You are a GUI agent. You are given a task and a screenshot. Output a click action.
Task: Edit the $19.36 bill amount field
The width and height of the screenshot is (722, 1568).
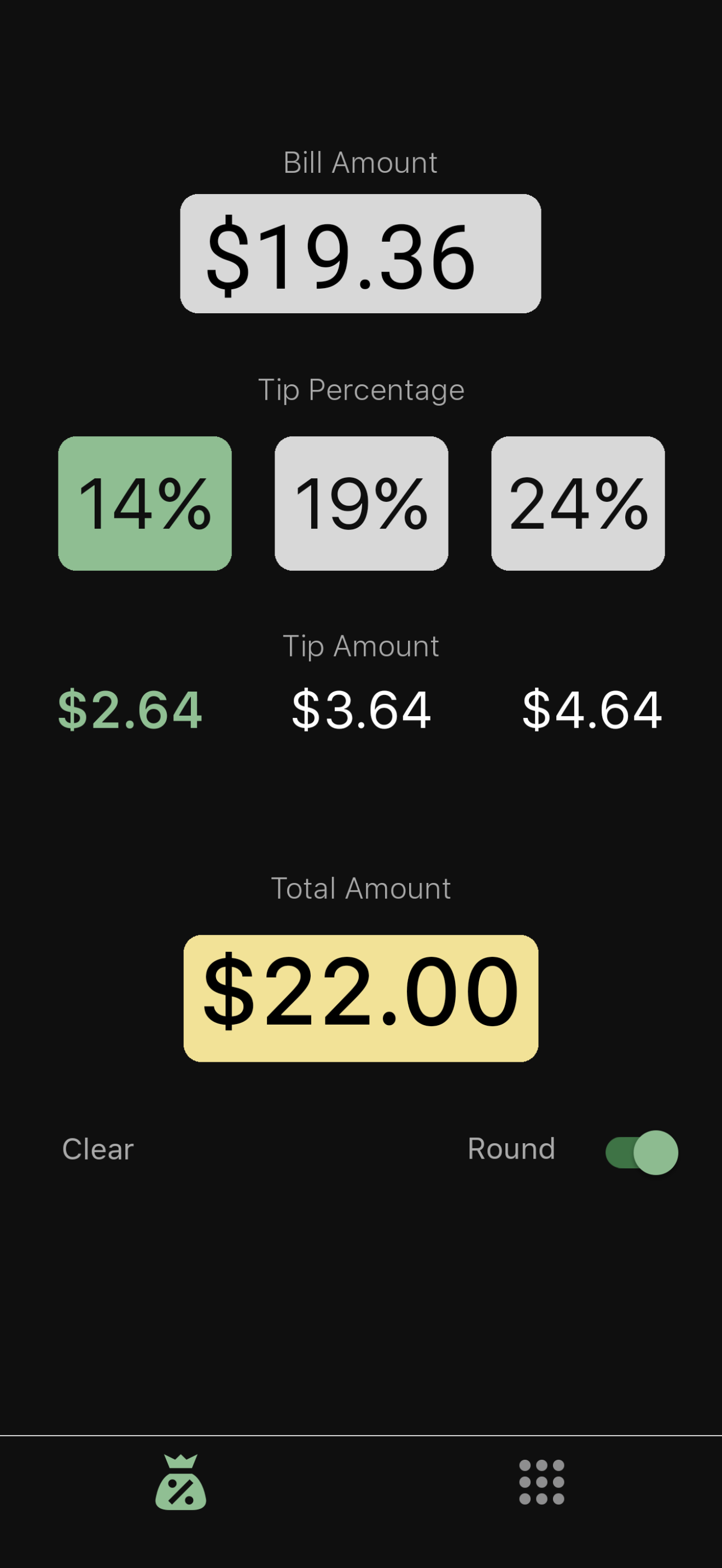(x=360, y=253)
